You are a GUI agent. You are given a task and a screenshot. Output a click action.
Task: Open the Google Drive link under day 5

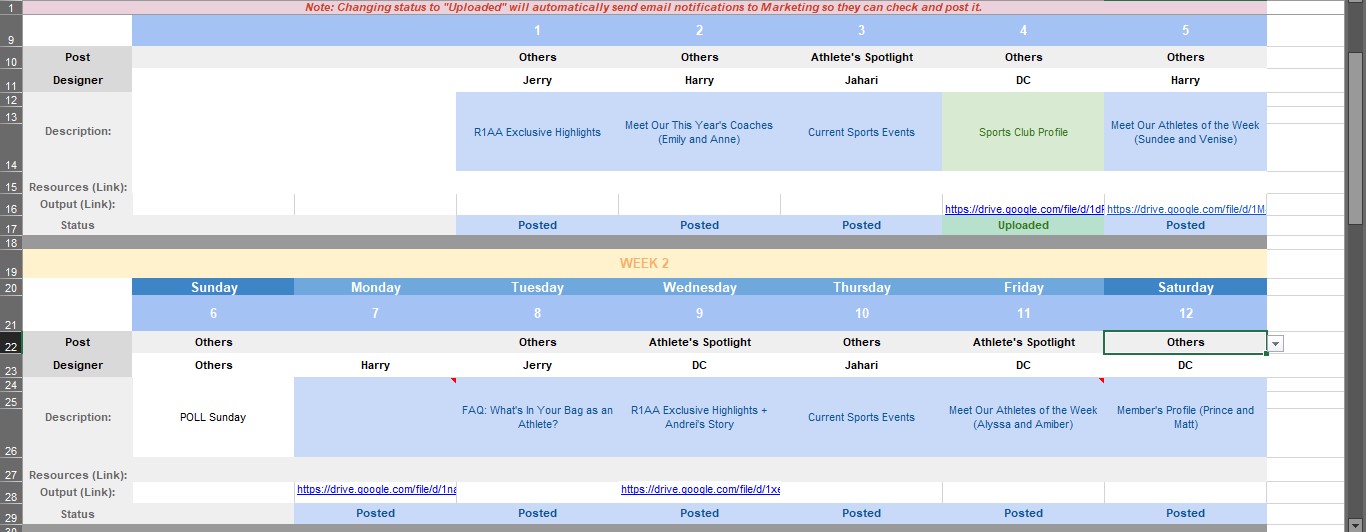coord(1186,209)
